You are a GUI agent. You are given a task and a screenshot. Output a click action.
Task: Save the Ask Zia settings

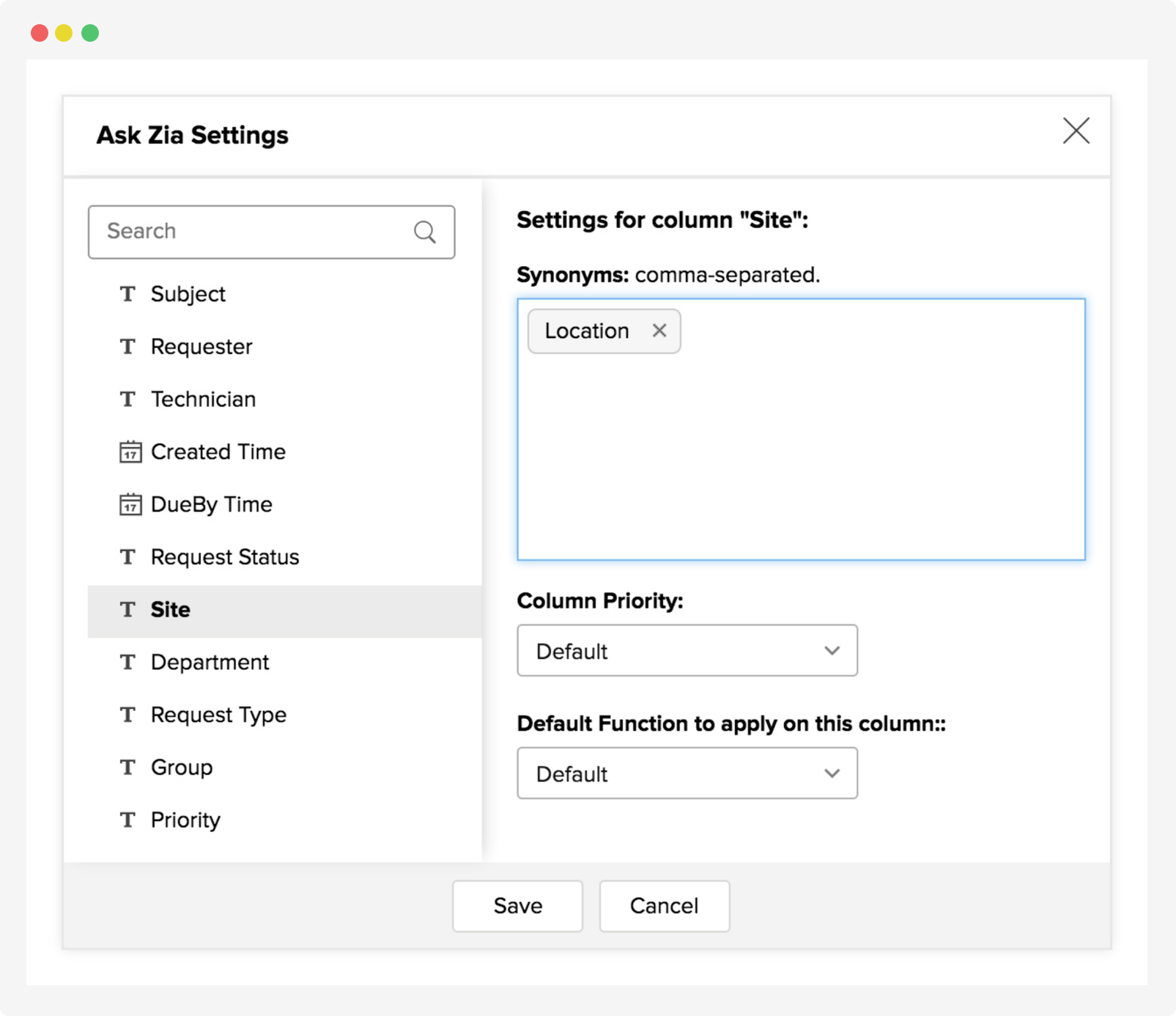(x=517, y=906)
